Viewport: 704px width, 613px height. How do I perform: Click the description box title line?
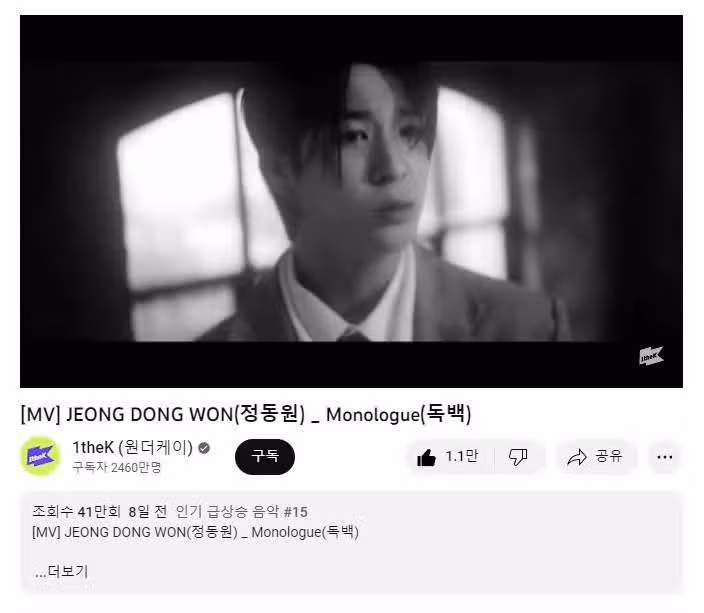point(196,532)
